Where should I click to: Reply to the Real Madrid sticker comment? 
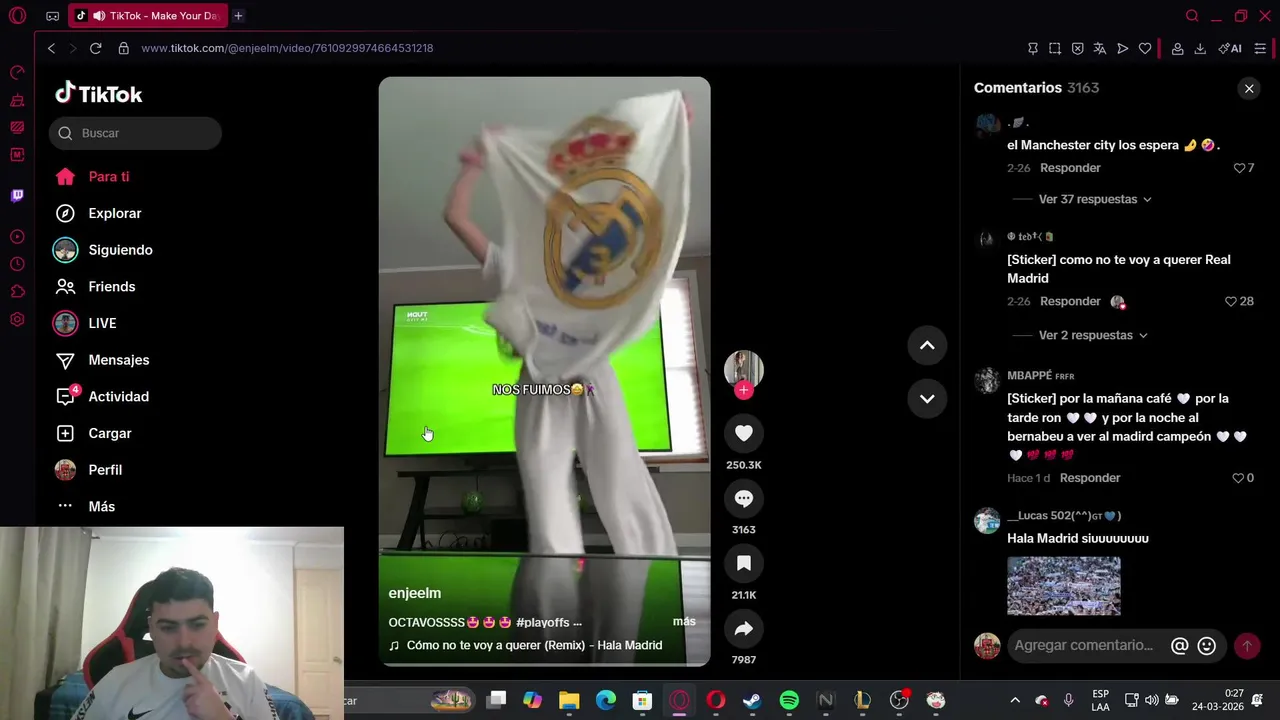(1070, 301)
